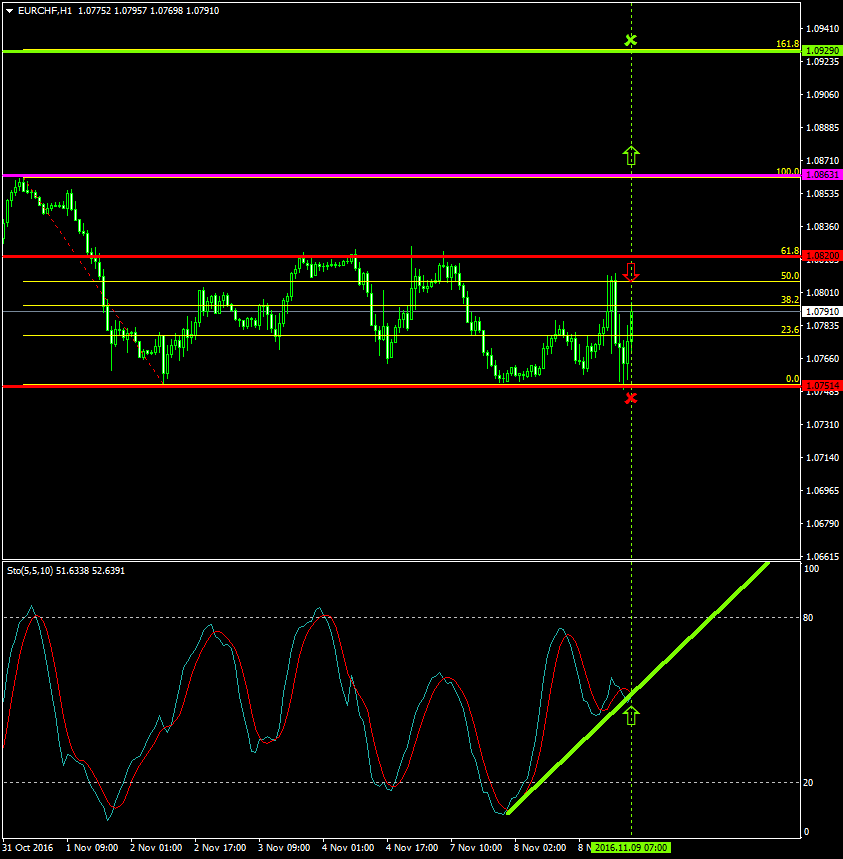Select the green 161.8 Fibonacci line
The width and height of the screenshot is (843, 859).
coord(400,50)
